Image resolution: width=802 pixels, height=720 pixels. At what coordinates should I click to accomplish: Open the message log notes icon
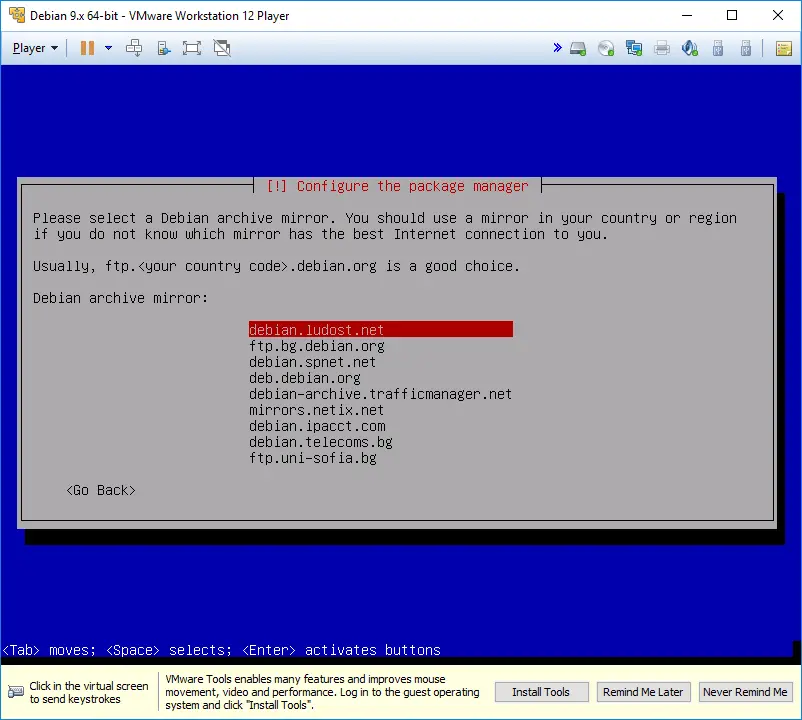click(784, 49)
